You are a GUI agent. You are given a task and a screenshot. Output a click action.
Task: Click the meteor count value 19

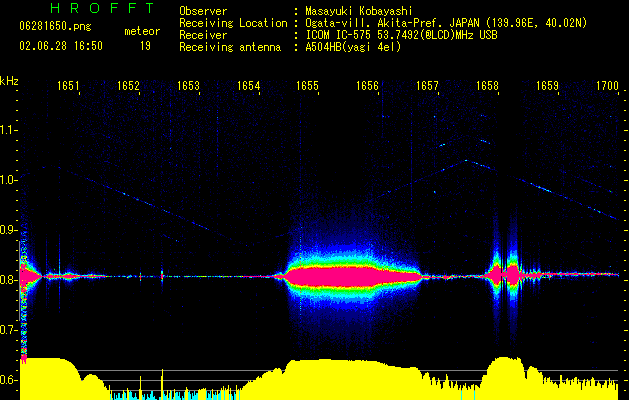pos(145,46)
